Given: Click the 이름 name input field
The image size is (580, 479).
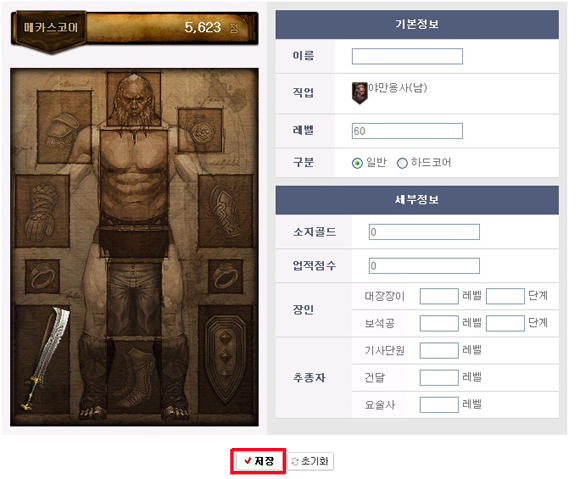Looking at the screenshot, I should point(407,56).
